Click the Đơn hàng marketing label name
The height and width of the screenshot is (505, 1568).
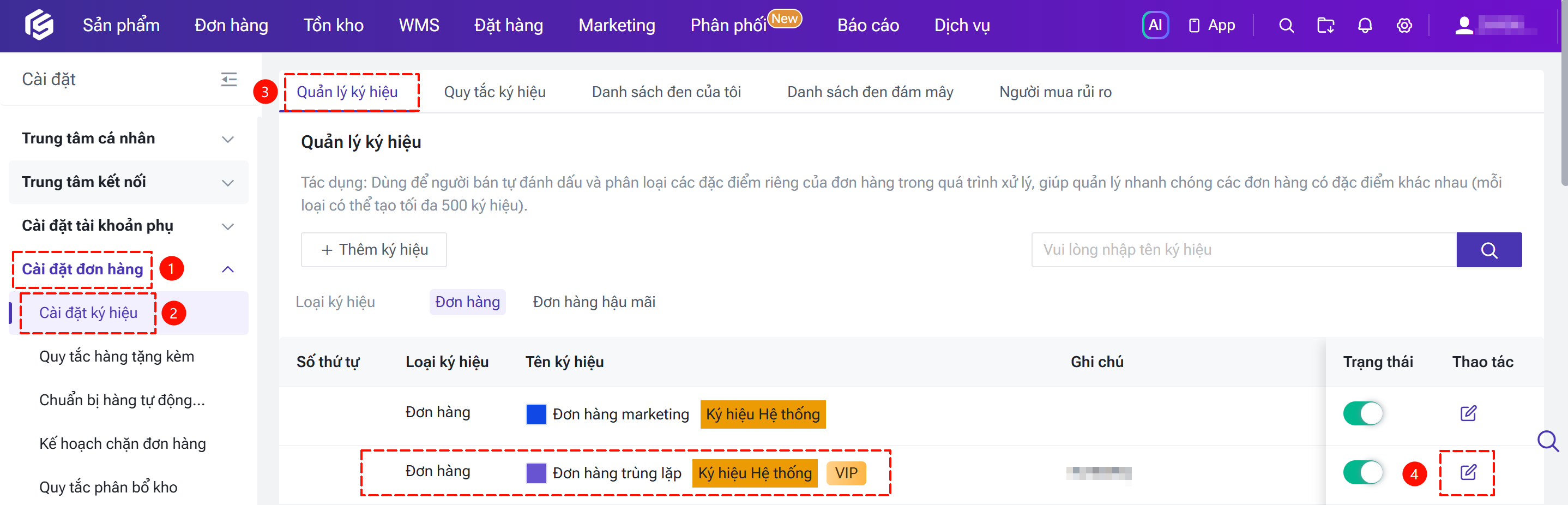tap(620, 414)
